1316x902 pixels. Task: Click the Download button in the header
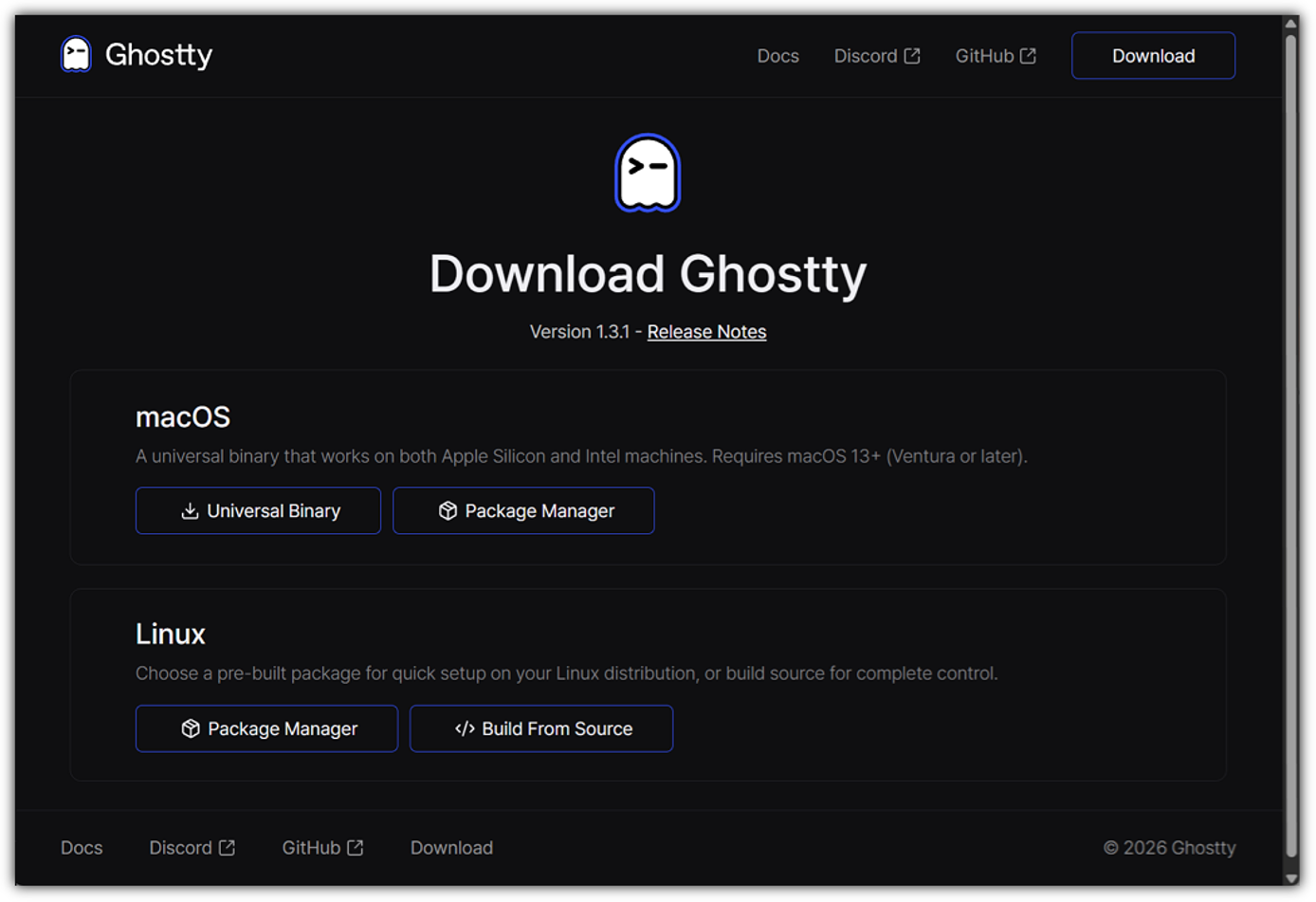tap(1153, 56)
